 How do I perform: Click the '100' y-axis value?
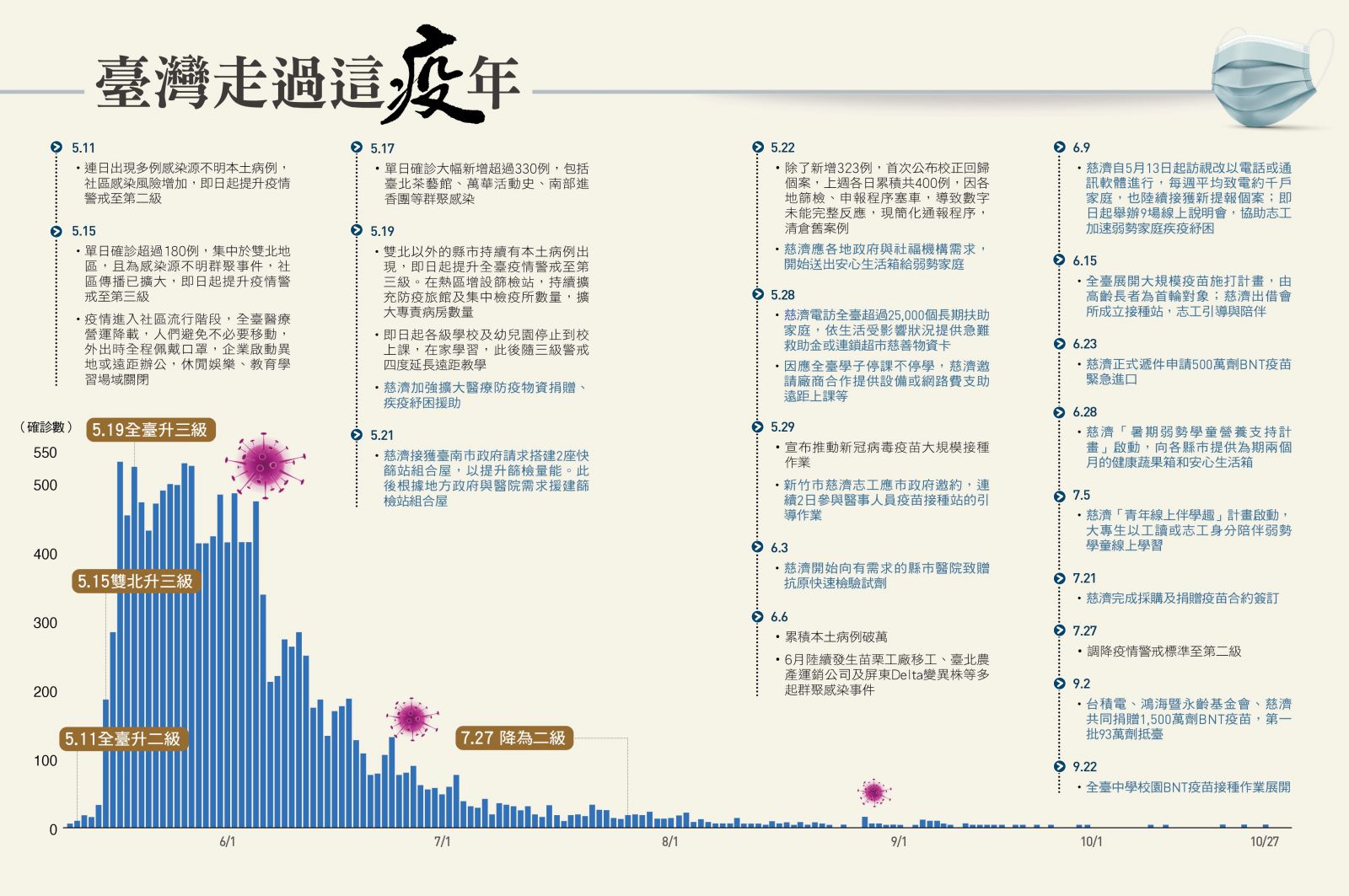pos(45,761)
